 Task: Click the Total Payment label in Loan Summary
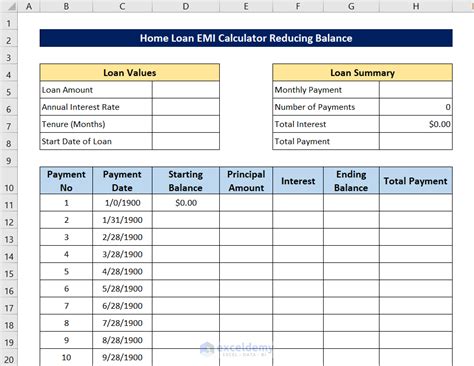pyautogui.click(x=326, y=141)
